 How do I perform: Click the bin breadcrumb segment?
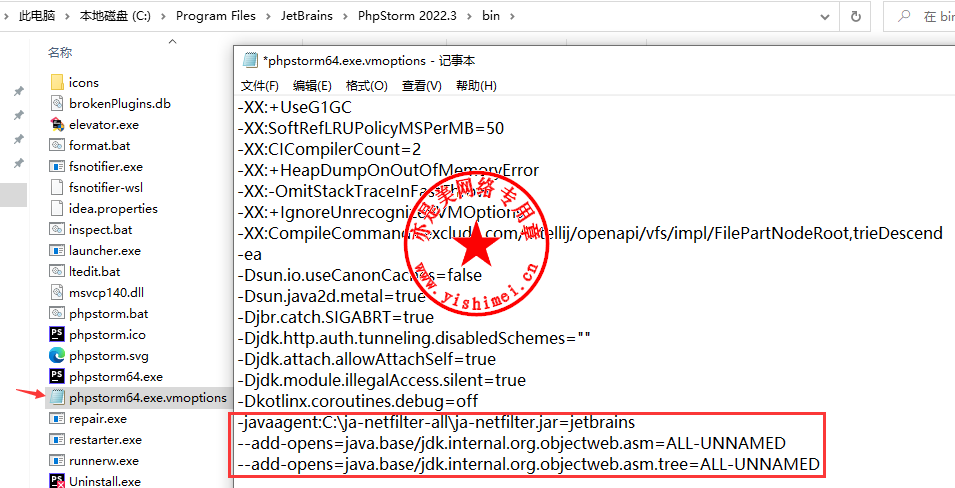click(x=491, y=16)
